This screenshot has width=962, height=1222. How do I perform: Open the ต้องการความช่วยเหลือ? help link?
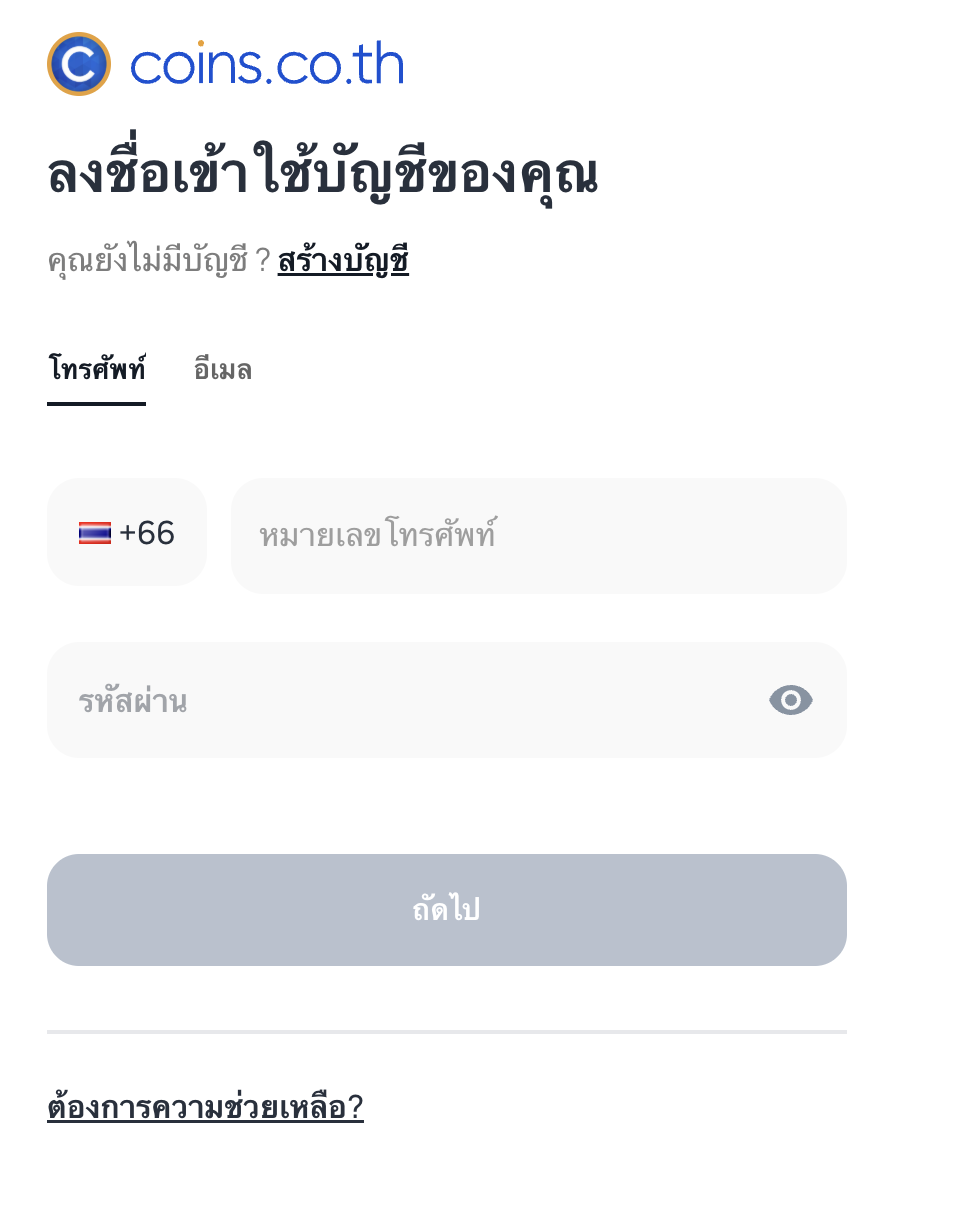tap(205, 1107)
